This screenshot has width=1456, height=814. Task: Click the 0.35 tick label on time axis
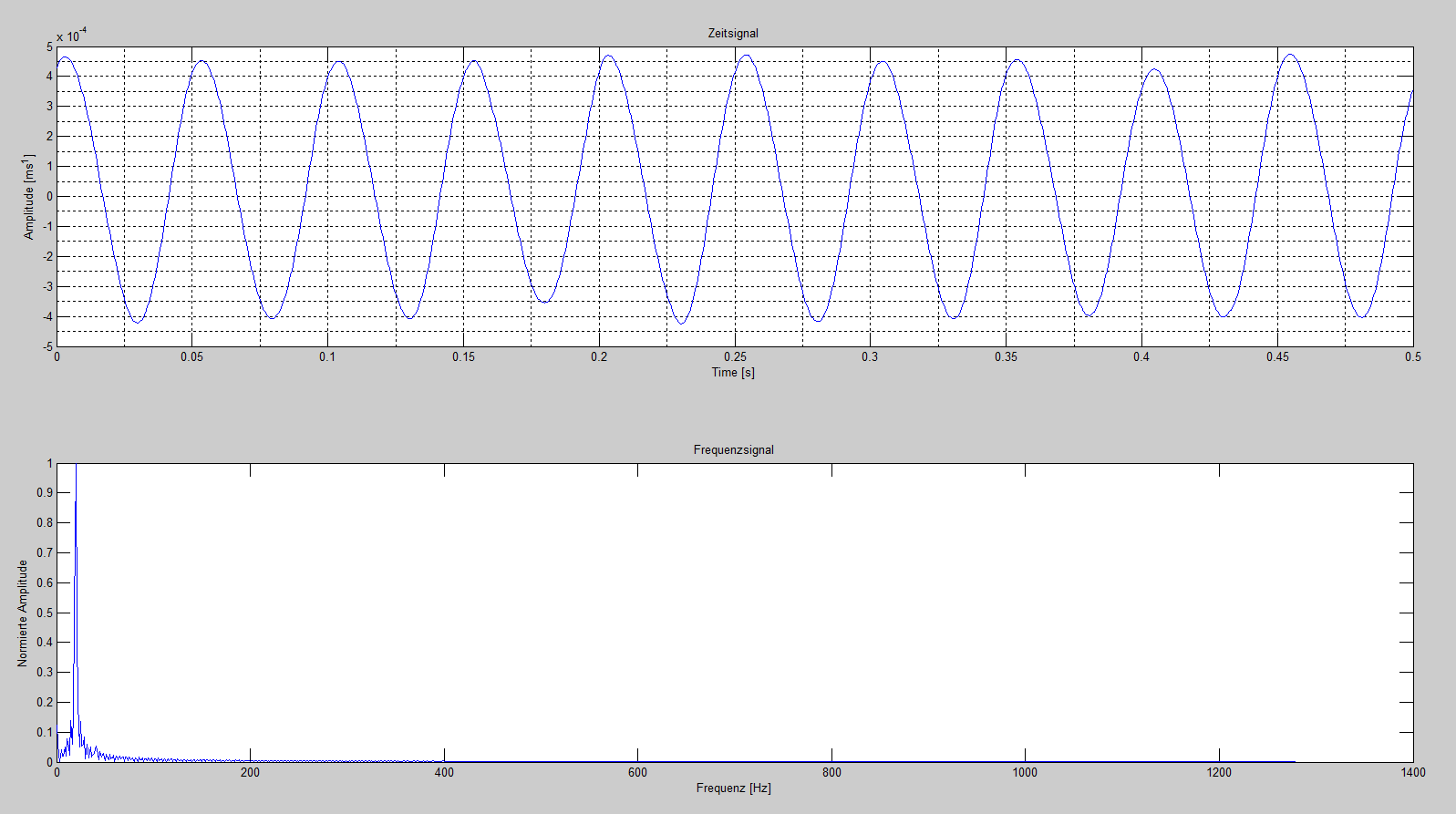[x=1006, y=357]
